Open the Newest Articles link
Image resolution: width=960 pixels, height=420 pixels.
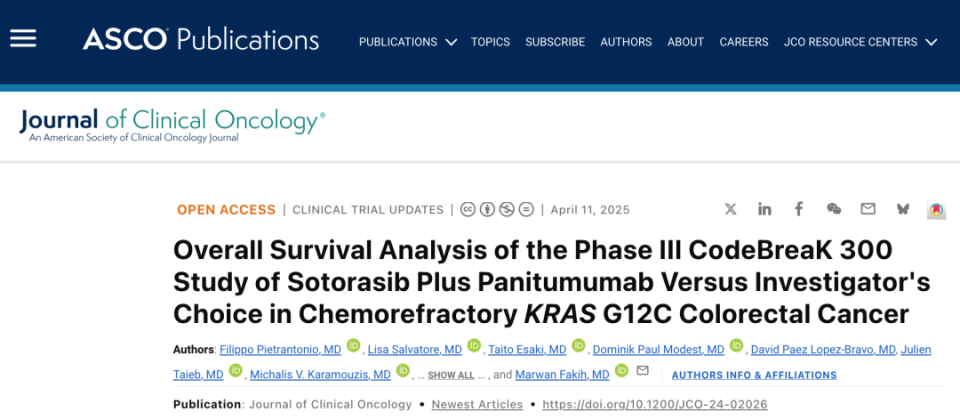(x=478, y=405)
